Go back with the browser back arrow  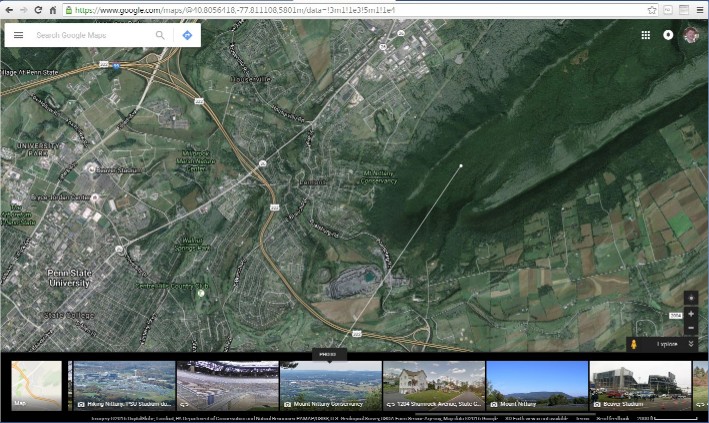click(9, 10)
